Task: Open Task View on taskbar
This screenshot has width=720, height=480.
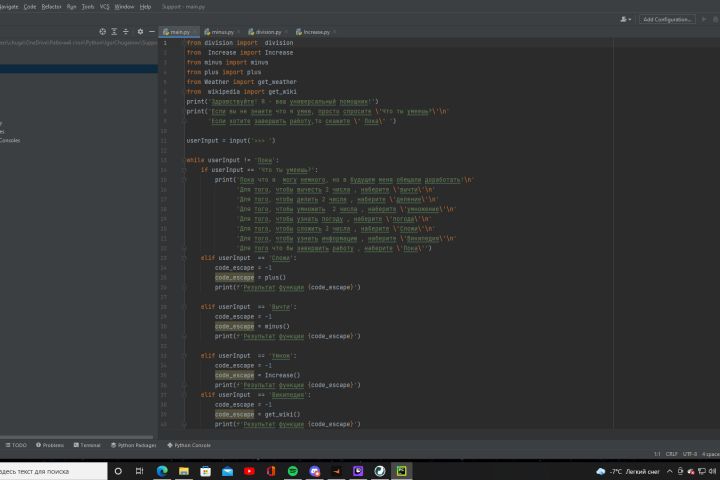Action: pyautogui.click(x=140, y=471)
